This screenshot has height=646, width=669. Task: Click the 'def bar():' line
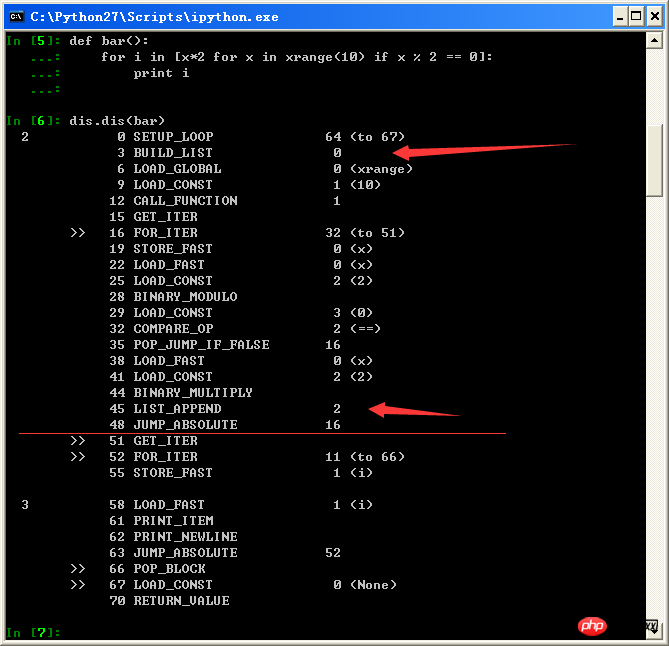(x=109, y=41)
